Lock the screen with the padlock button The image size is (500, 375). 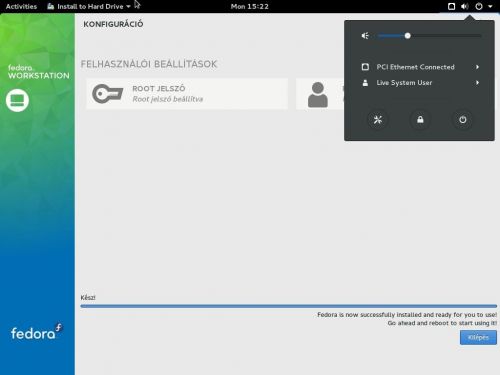click(x=420, y=120)
